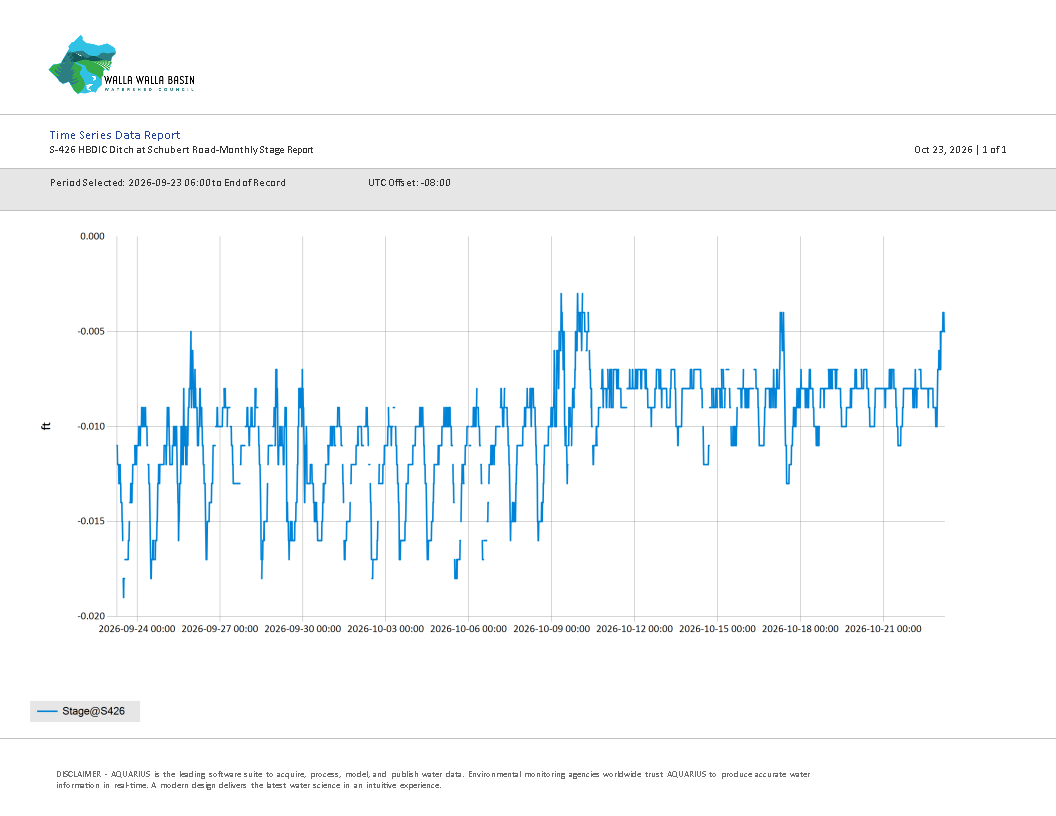The image size is (1056, 816).
Task: Click the 2026-09-30 00:00 x-axis label
Action: click(x=302, y=629)
